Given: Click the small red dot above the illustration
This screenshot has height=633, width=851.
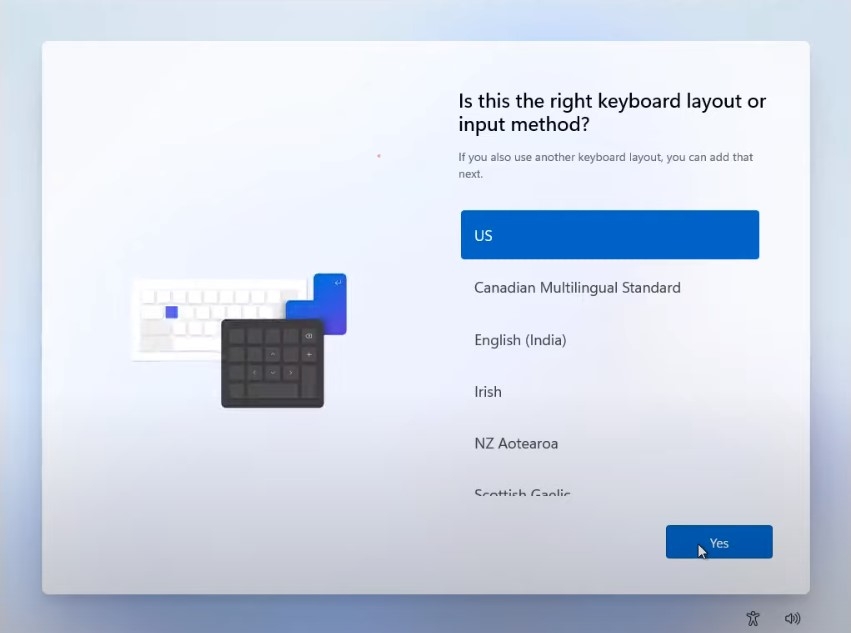Looking at the screenshot, I should pyautogui.click(x=378, y=156).
